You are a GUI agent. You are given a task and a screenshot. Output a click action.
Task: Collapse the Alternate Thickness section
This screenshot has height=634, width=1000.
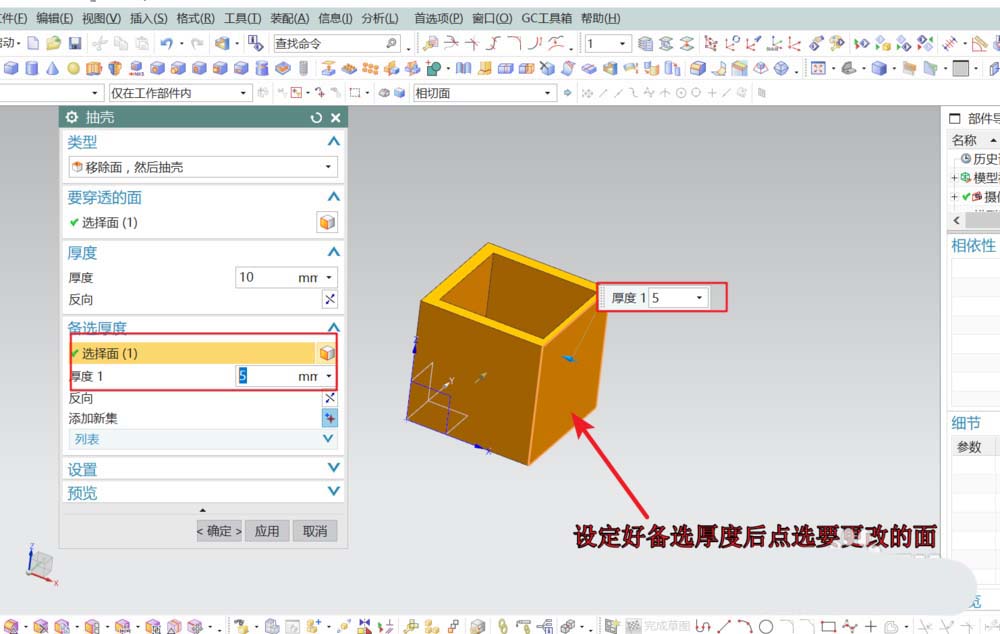coord(334,327)
